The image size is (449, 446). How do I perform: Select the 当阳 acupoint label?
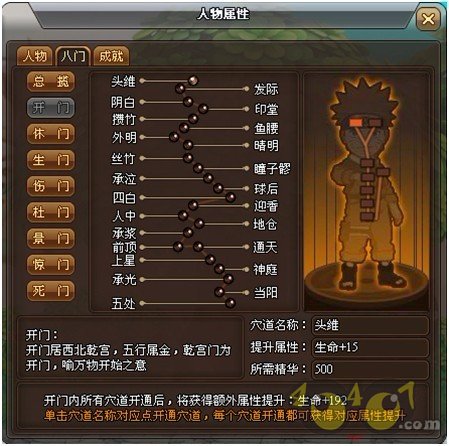tap(266, 293)
